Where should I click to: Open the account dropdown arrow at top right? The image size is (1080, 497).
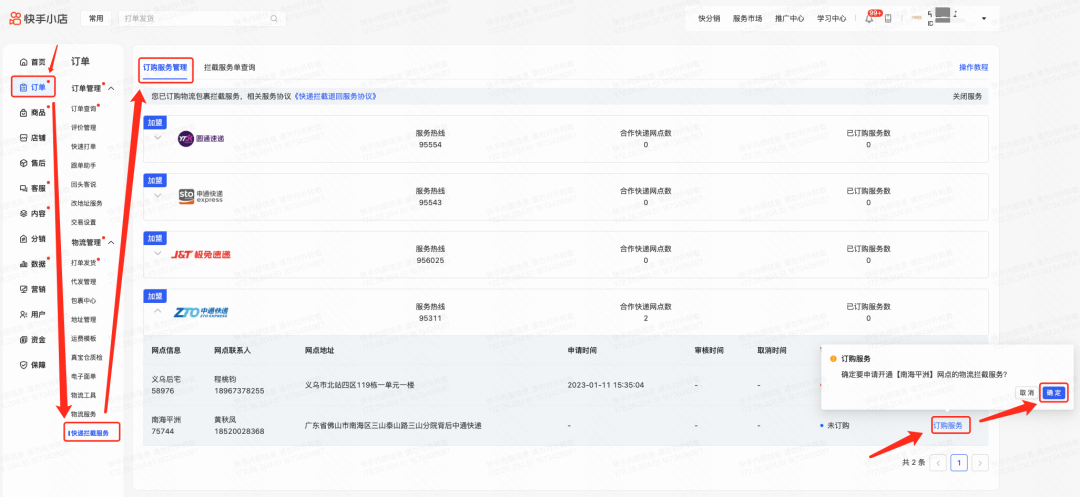point(983,19)
